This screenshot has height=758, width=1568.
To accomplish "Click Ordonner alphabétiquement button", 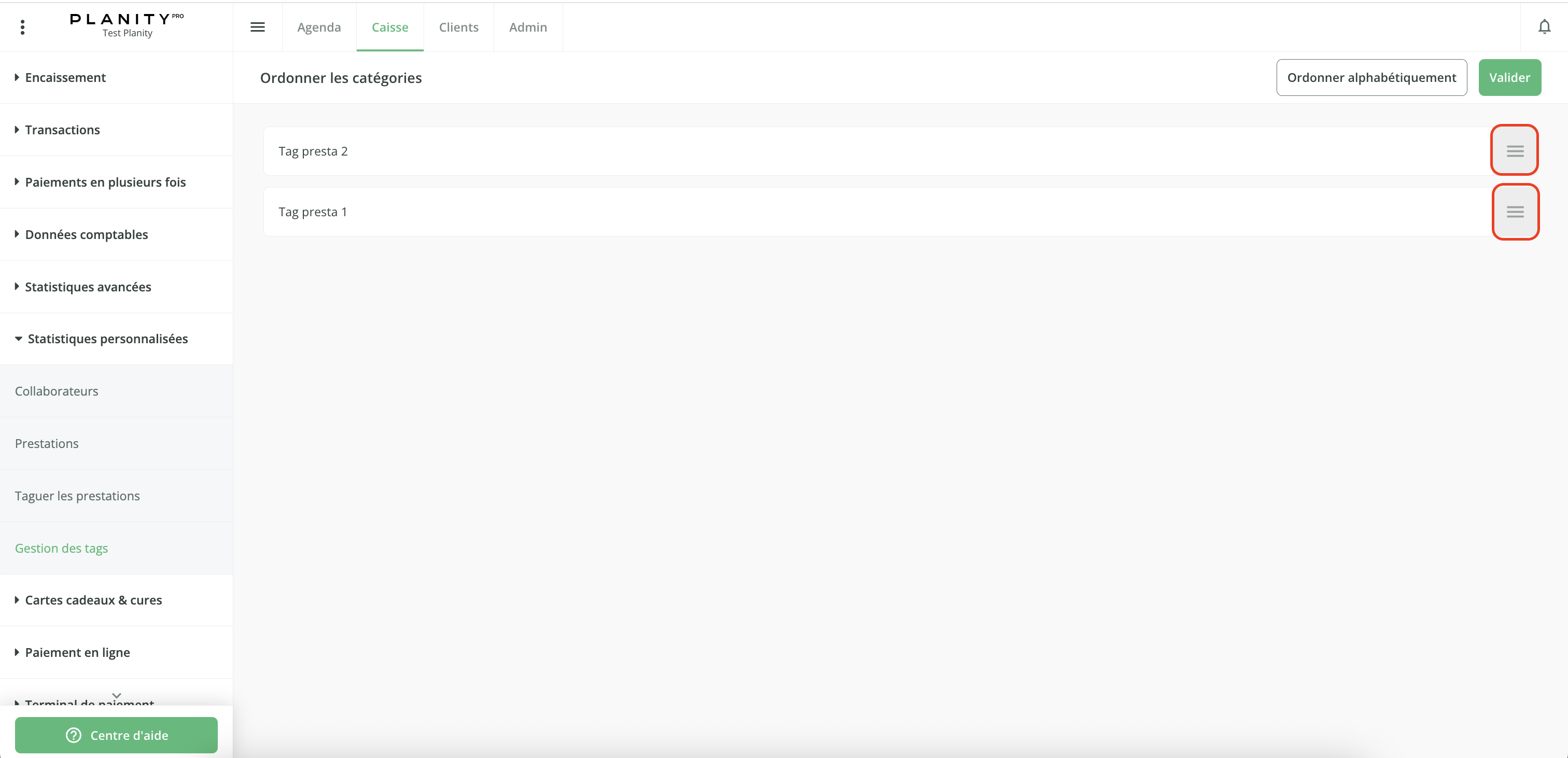I will point(1371,77).
